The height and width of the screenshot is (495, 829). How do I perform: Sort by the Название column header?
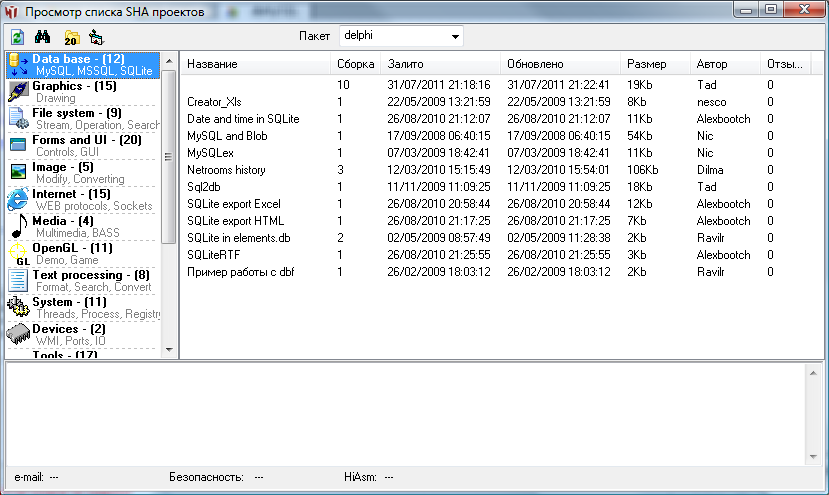point(256,64)
